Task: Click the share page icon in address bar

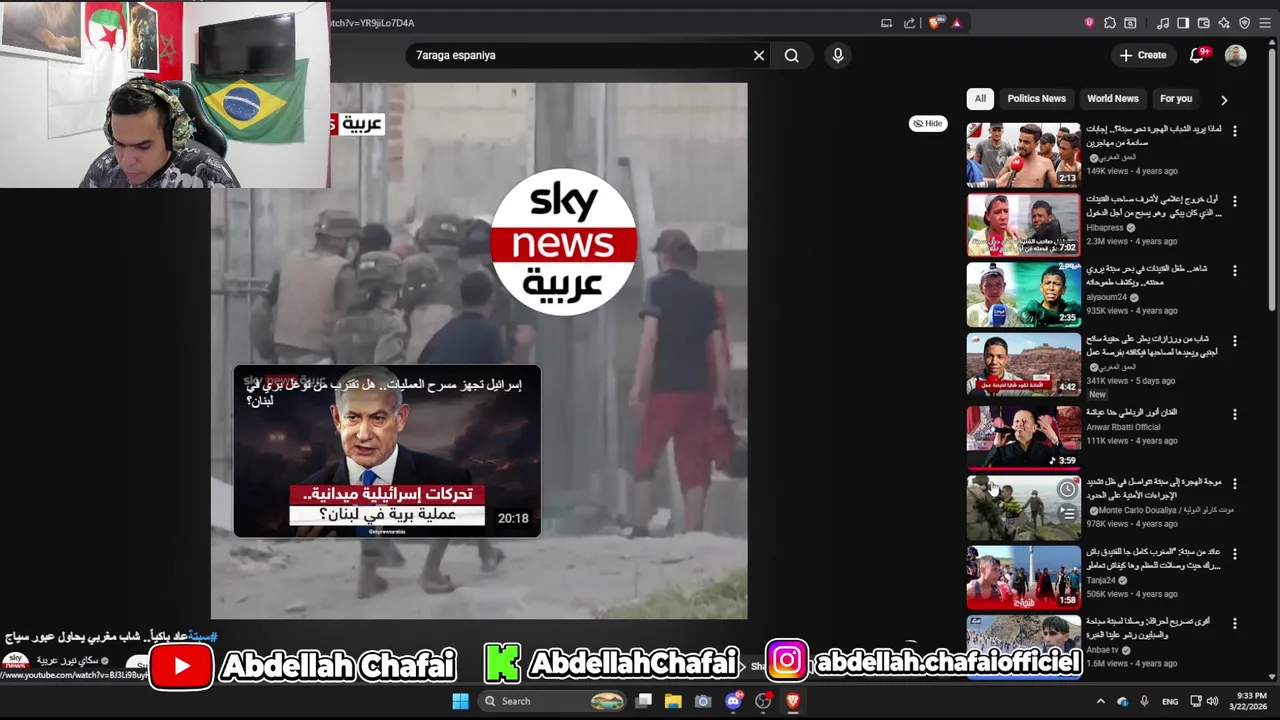Action: pos(909,23)
